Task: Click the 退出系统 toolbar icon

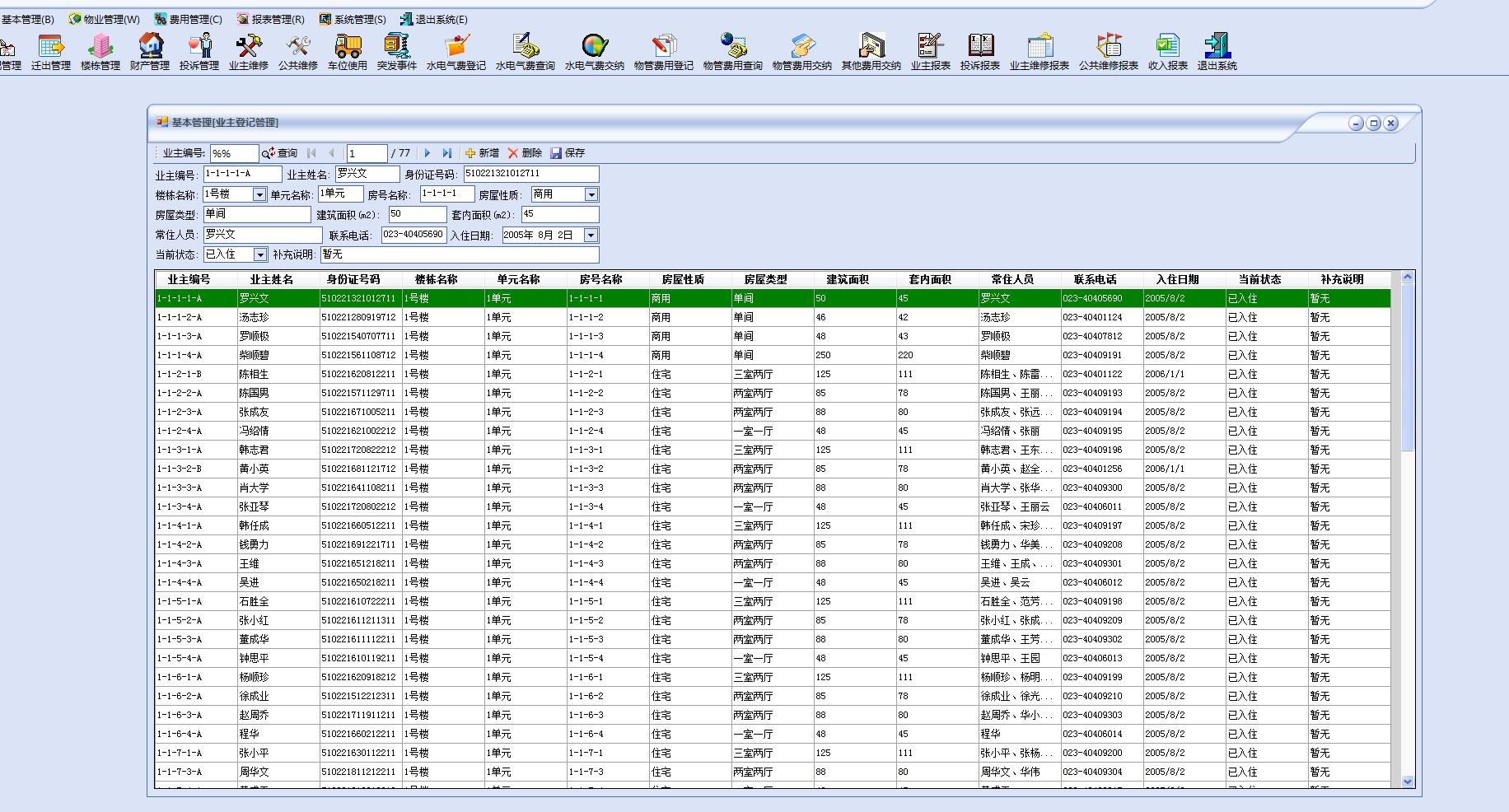Action: click(x=1217, y=52)
